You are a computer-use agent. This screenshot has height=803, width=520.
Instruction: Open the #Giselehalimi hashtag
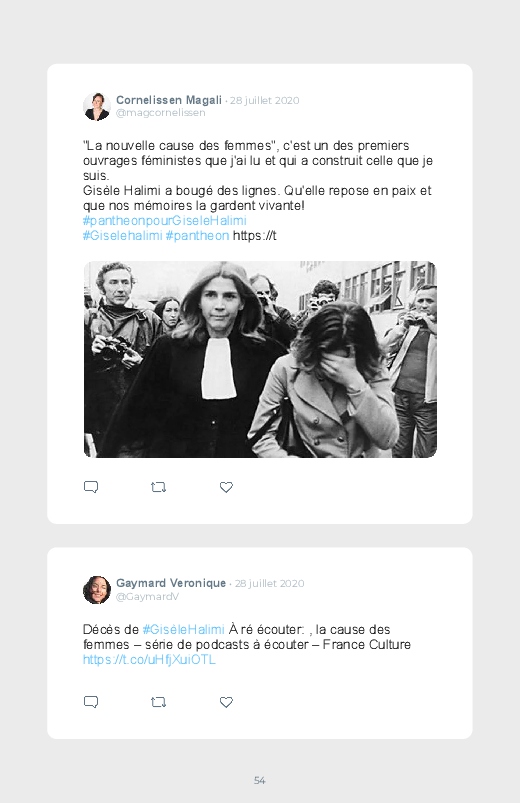click(123, 236)
